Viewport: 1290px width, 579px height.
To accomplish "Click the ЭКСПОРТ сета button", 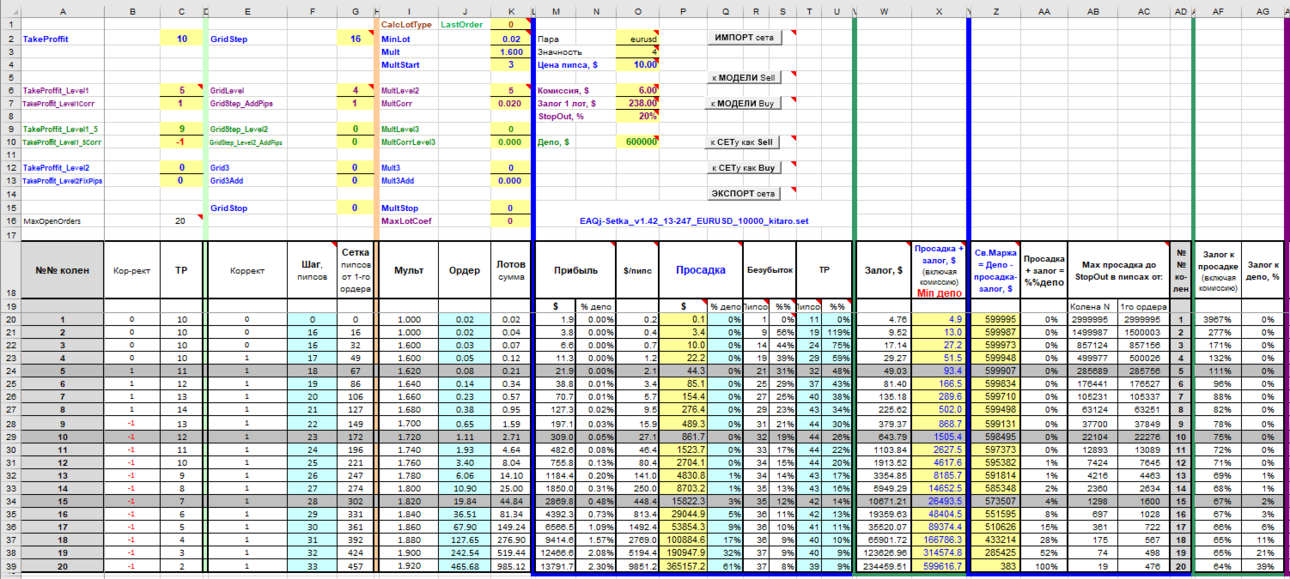I will coord(742,193).
